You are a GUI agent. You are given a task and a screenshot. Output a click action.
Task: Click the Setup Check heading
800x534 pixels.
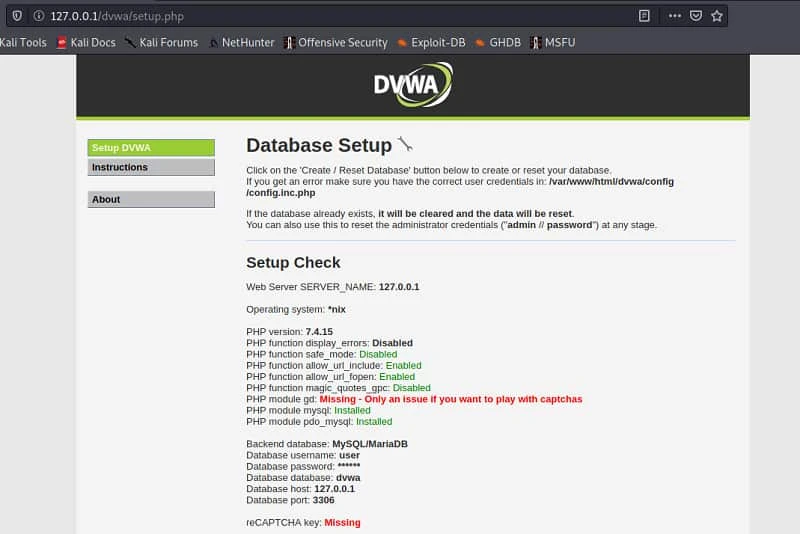[x=293, y=263]
